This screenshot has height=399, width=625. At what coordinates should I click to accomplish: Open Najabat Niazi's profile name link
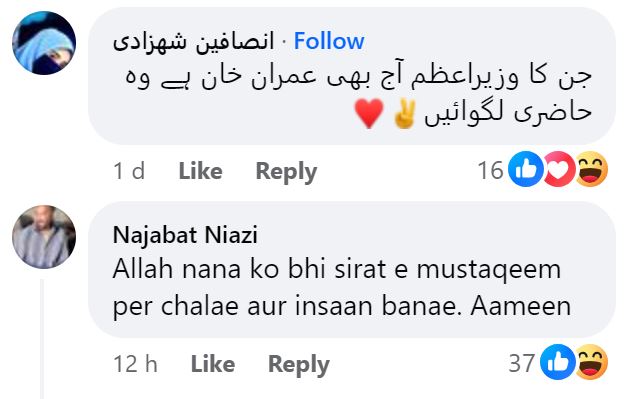185,235
